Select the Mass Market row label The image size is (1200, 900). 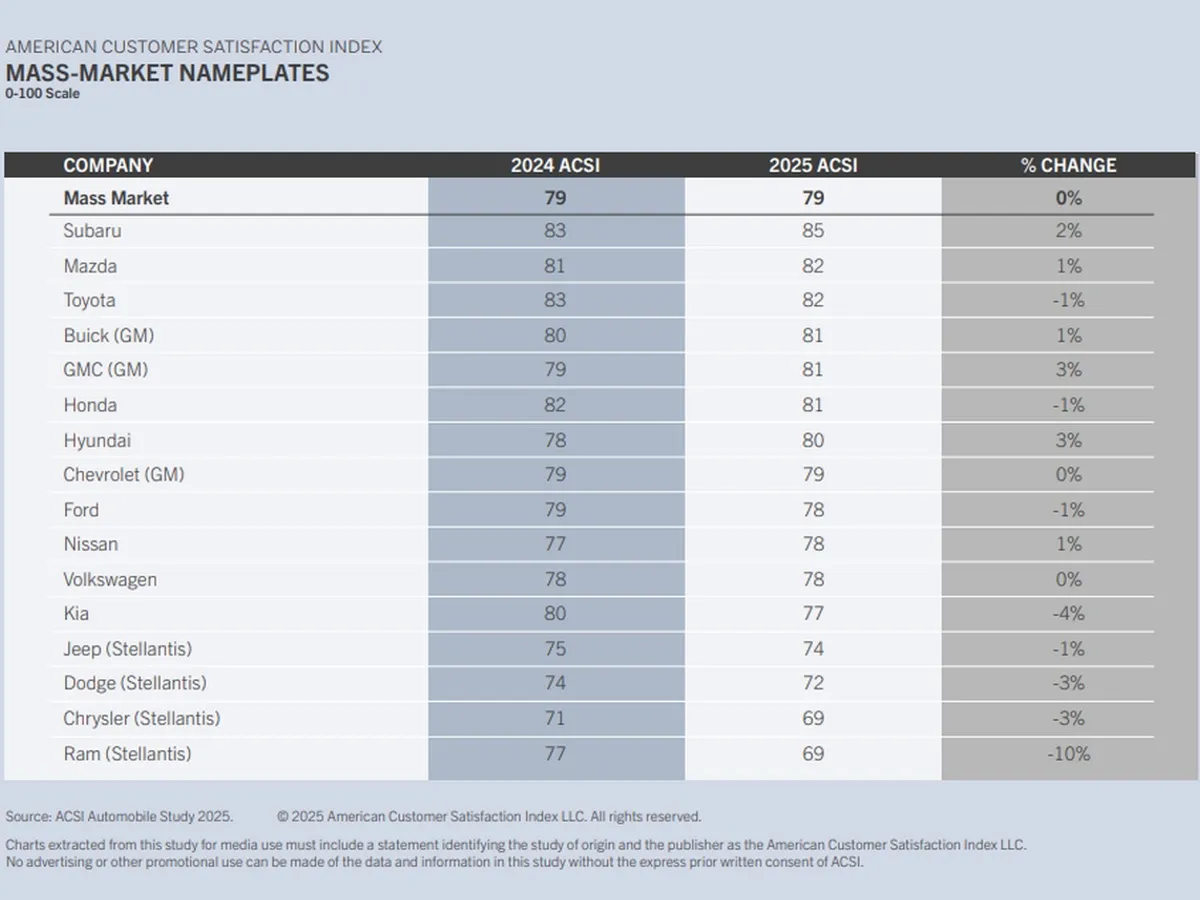[x=116, y=198]
